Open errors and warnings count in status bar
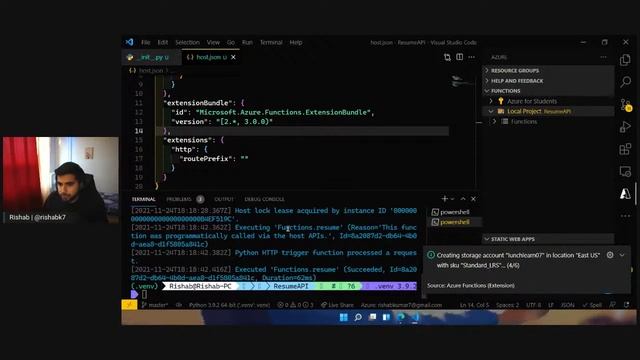The image size is (640, 360). (x=296, y=305)
